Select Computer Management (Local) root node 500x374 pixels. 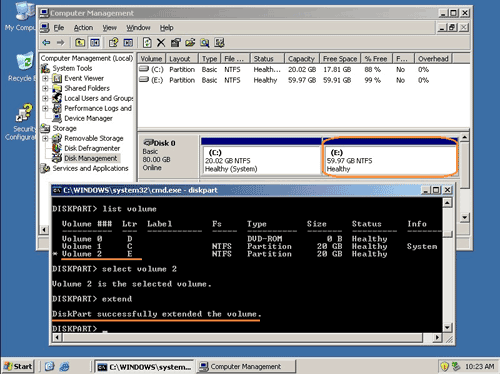87,58
